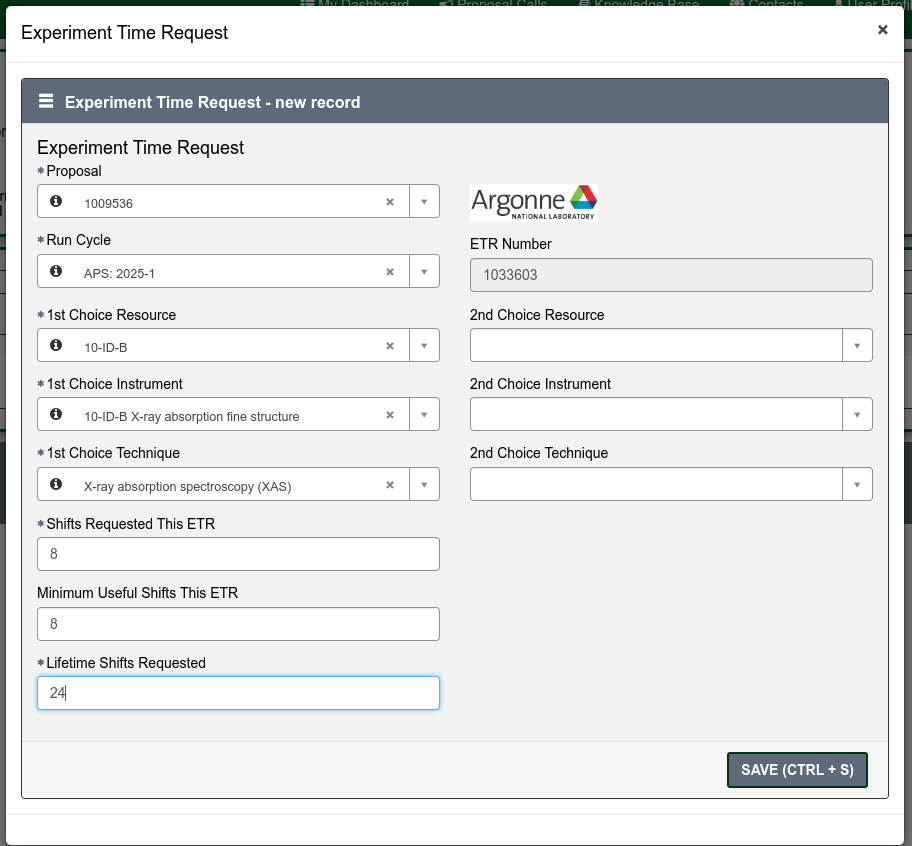Expand the Proposal dropdown
Image resolution: width=912 pixels, height=846 pixels.
(x=424, y=202)
